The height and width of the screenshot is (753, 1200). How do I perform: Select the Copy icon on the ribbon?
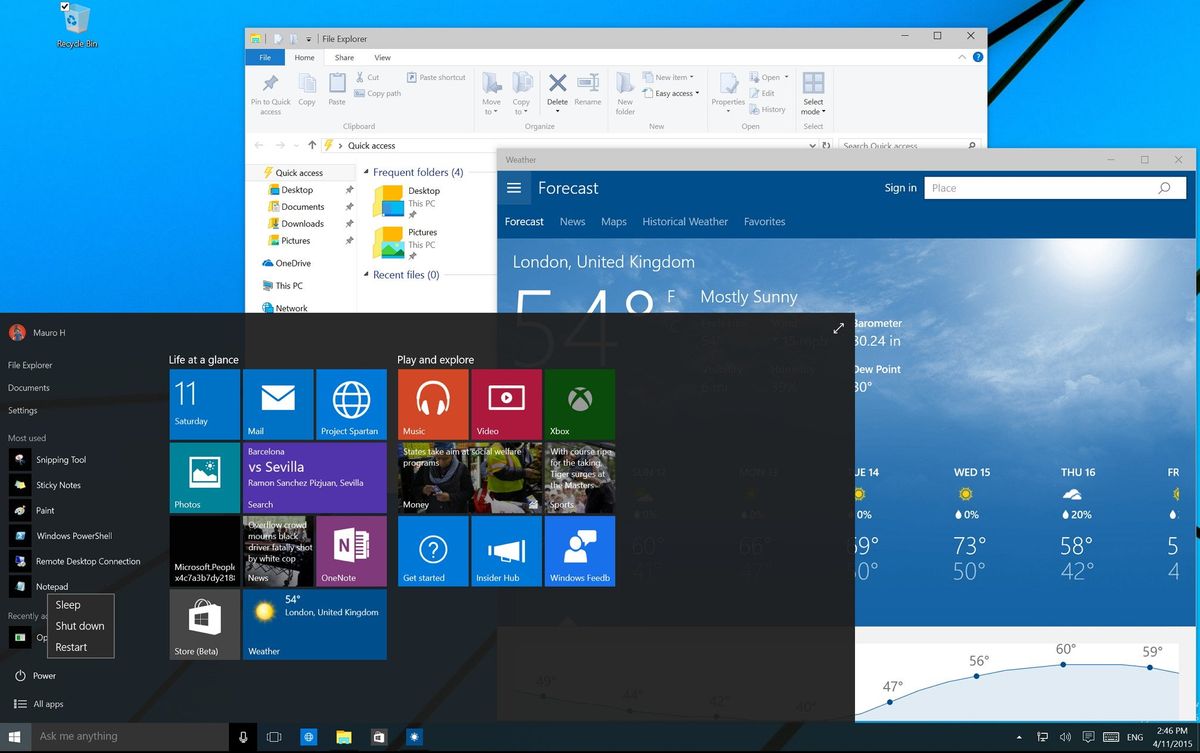pyautogui.click(x=307, y=86)
